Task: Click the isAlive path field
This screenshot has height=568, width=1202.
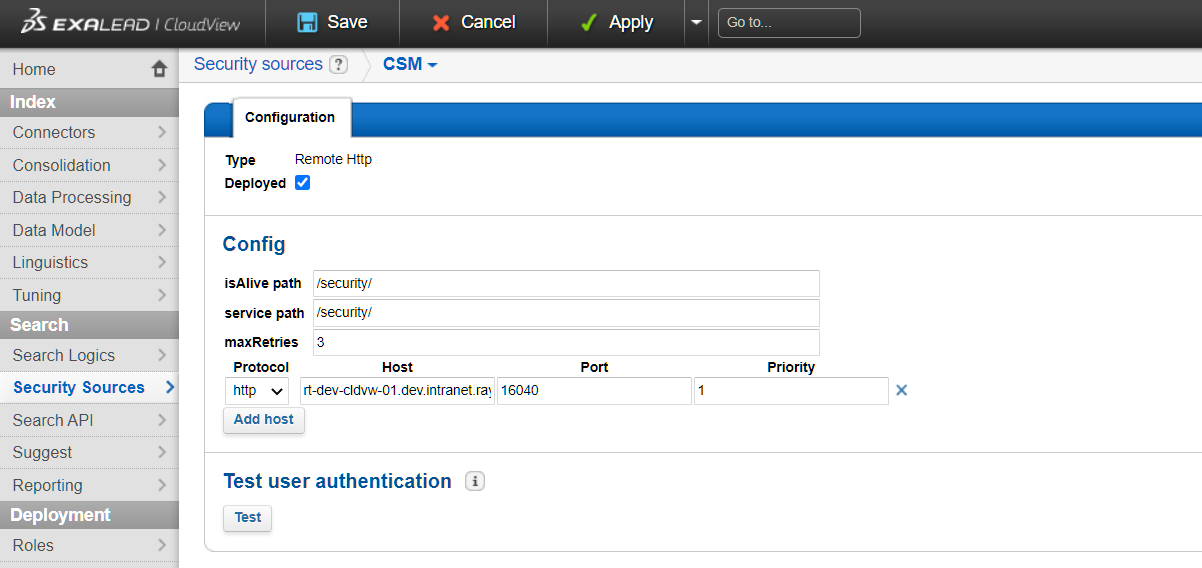Action: [566, 284]
